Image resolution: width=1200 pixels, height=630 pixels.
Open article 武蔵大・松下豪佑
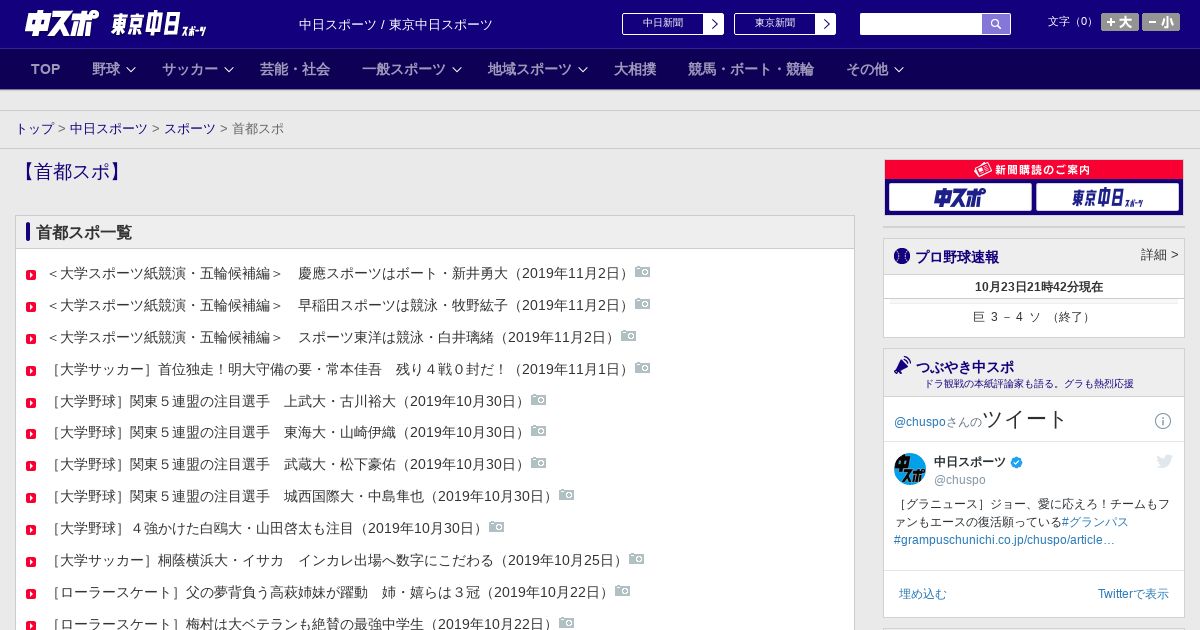point(288,465)
